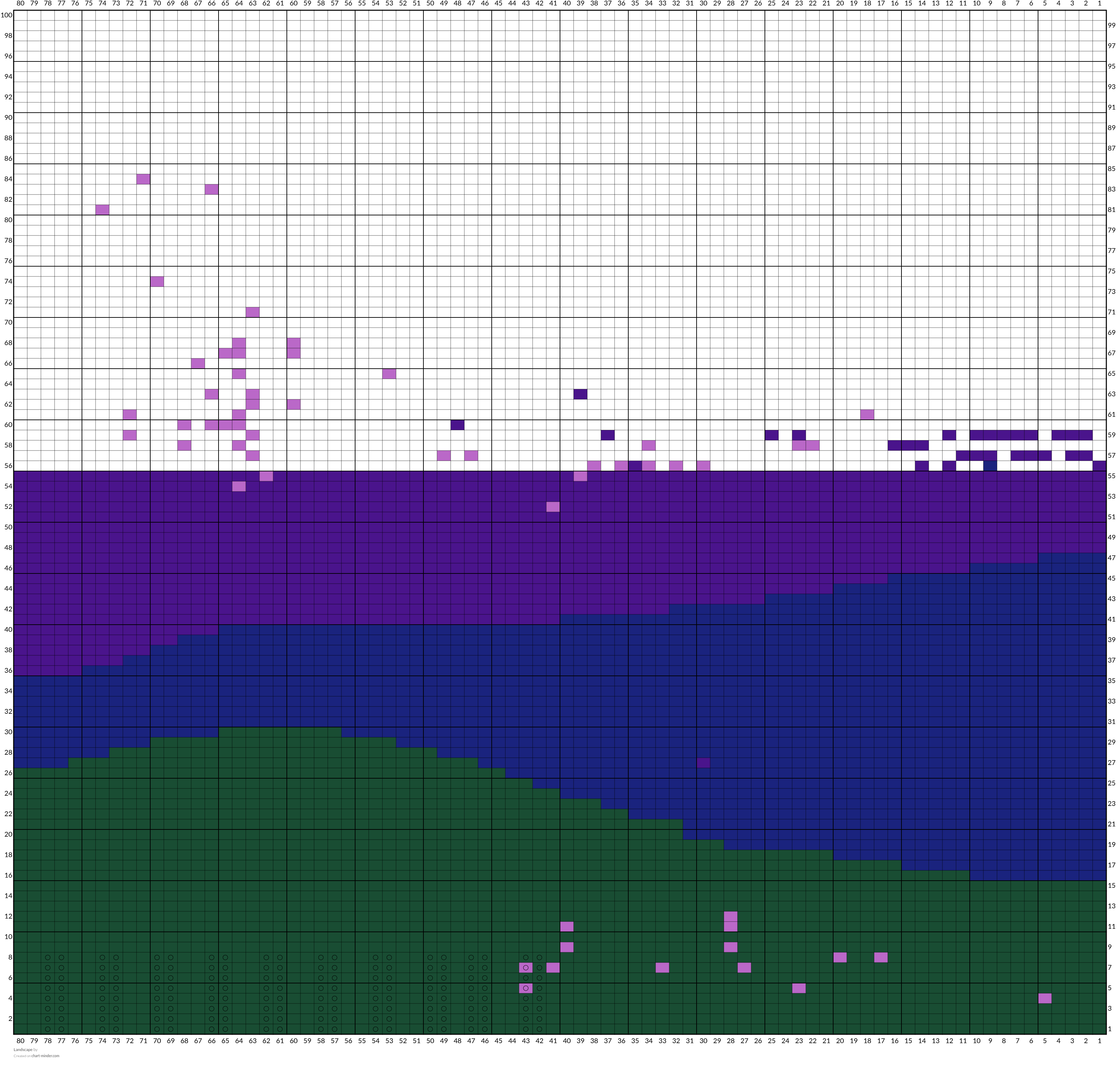Select the pink stitch at row 84, column 71
This screenshot has height=1066, width=1120.
tap(143, 179)
